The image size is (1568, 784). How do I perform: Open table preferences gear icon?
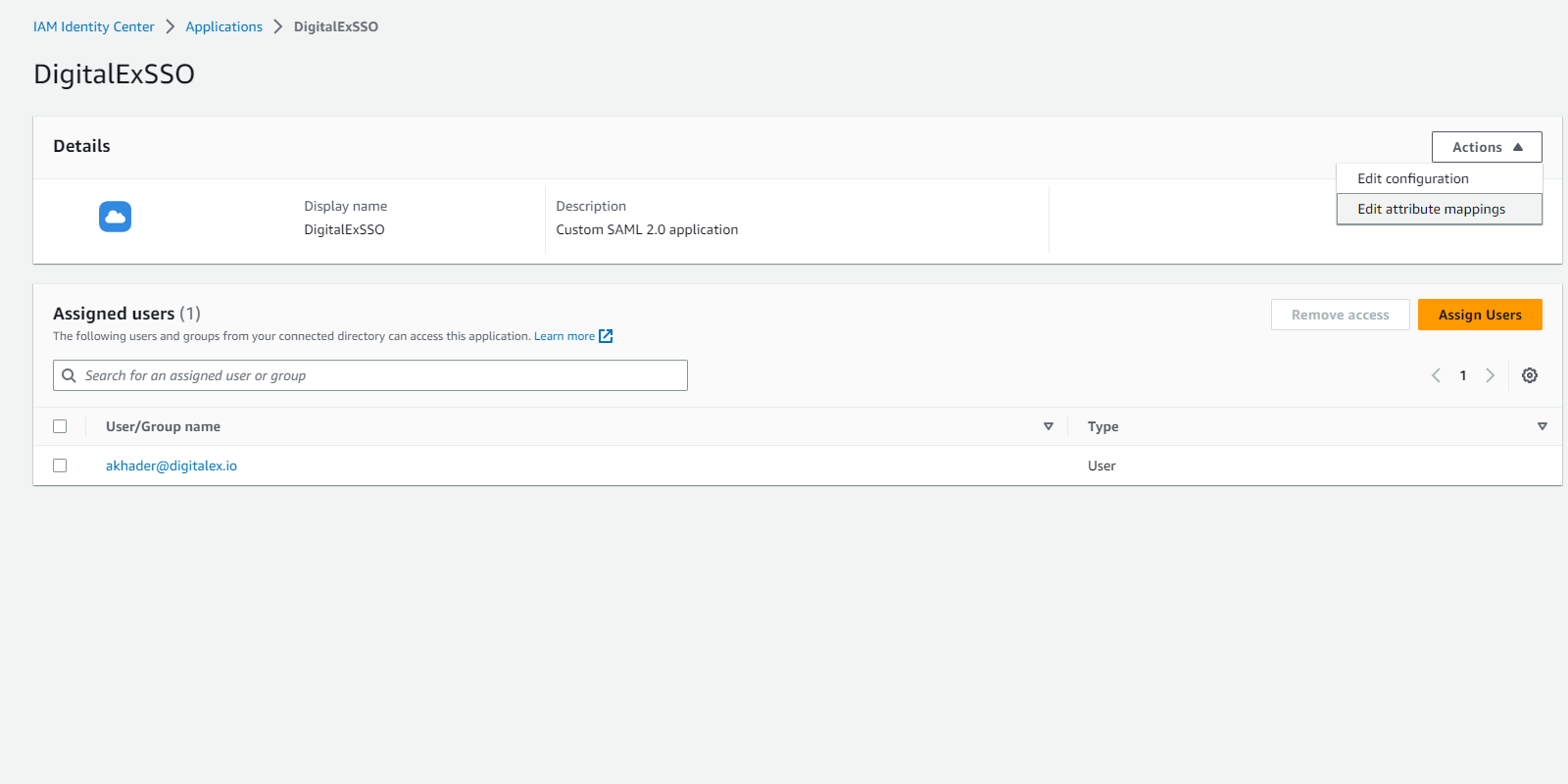click(x=1529, y=375)
